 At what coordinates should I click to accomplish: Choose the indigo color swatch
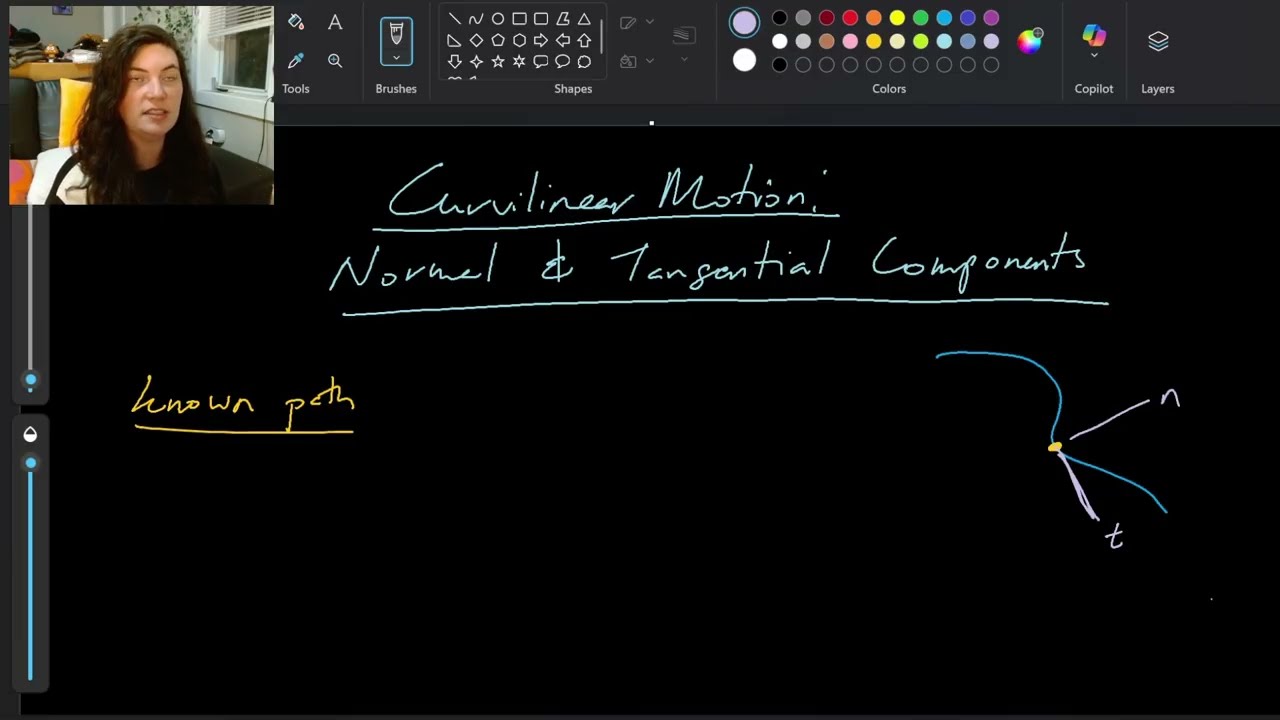[x=968, y=18]
